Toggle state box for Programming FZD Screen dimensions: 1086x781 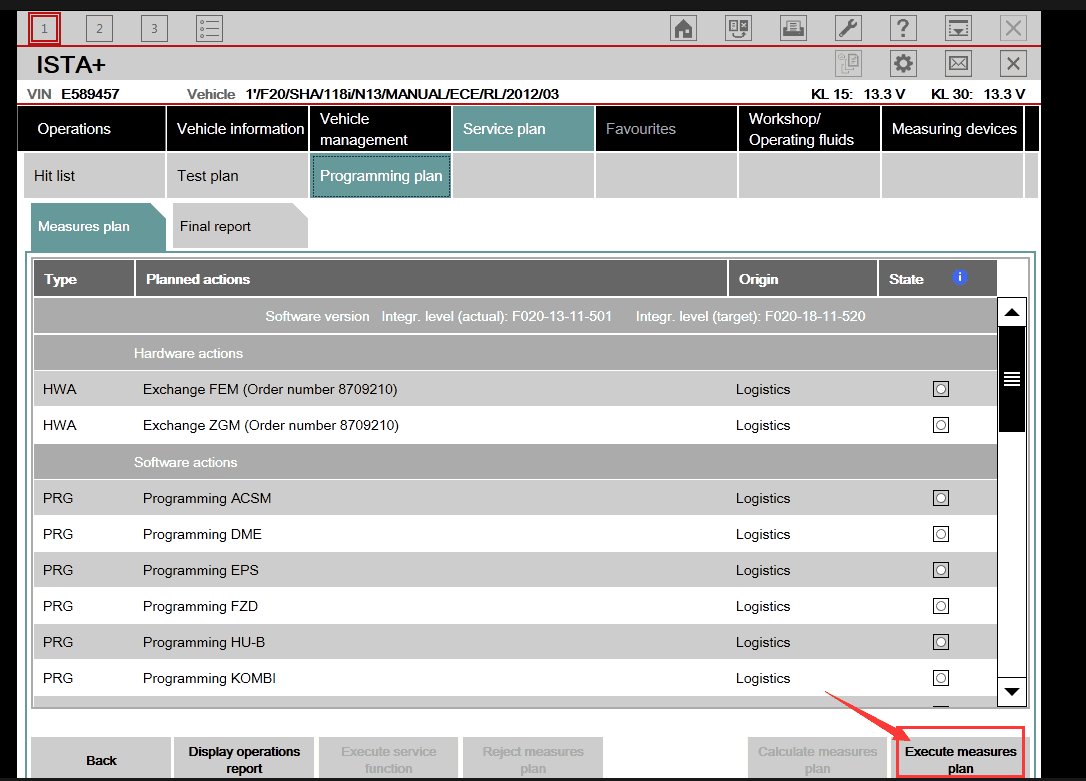pos(941,606)
